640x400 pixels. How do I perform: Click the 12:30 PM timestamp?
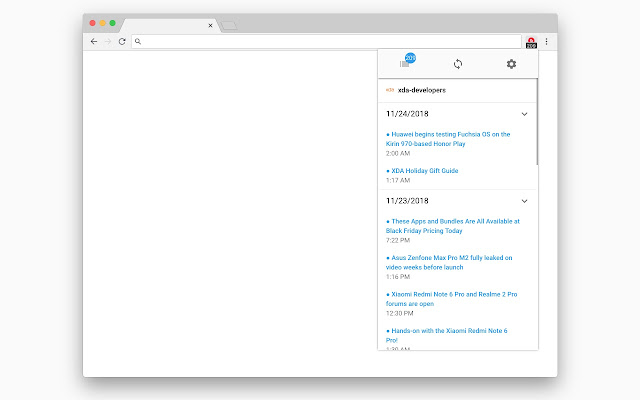click(400, 313)
